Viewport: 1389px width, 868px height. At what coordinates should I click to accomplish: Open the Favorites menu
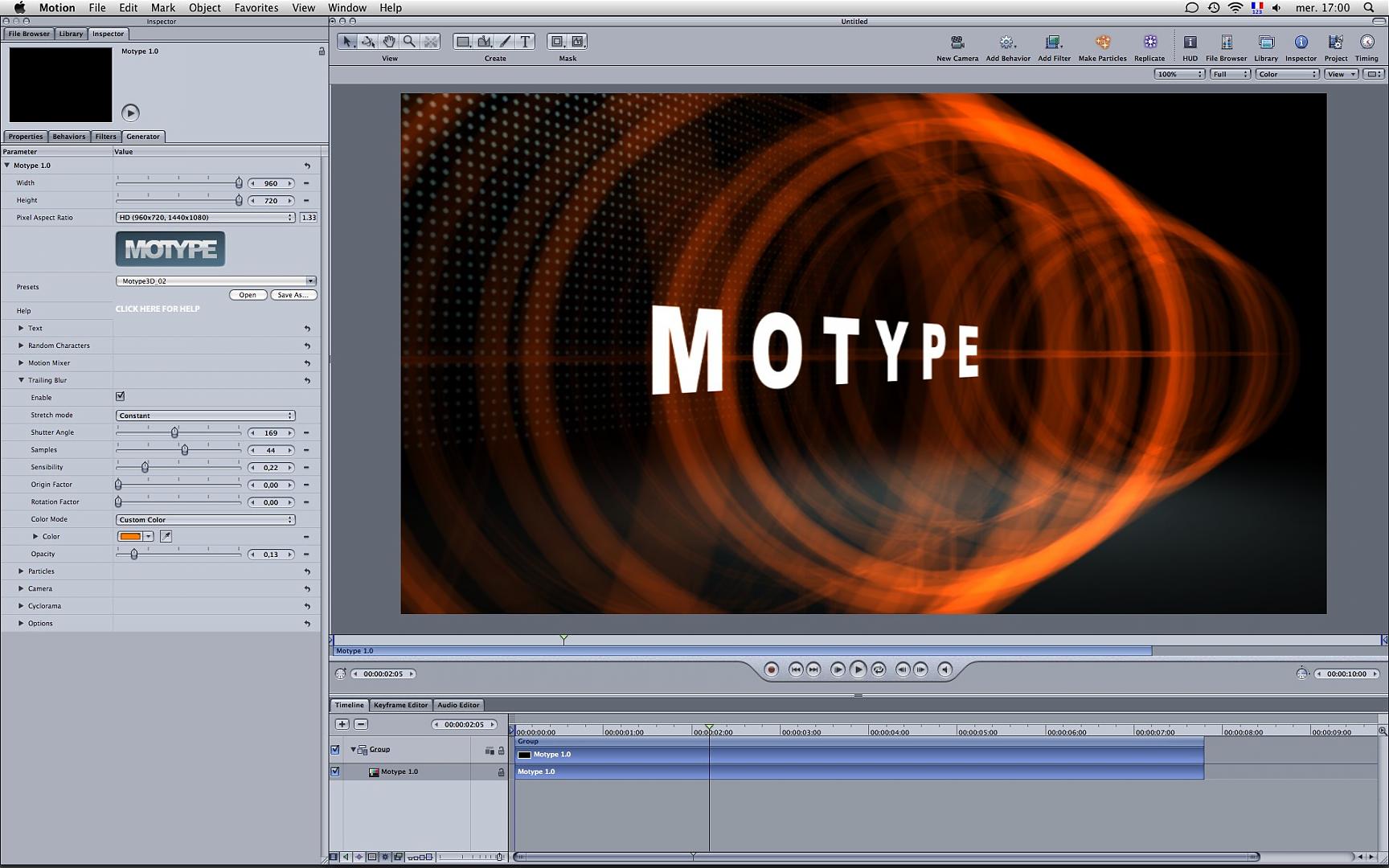[256, 8]
